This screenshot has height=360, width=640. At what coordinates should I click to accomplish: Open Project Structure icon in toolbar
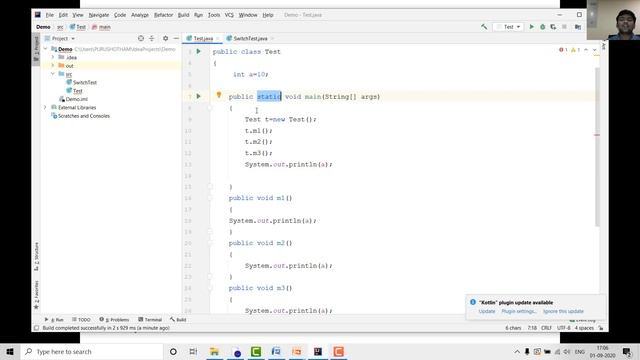[578, 27]
